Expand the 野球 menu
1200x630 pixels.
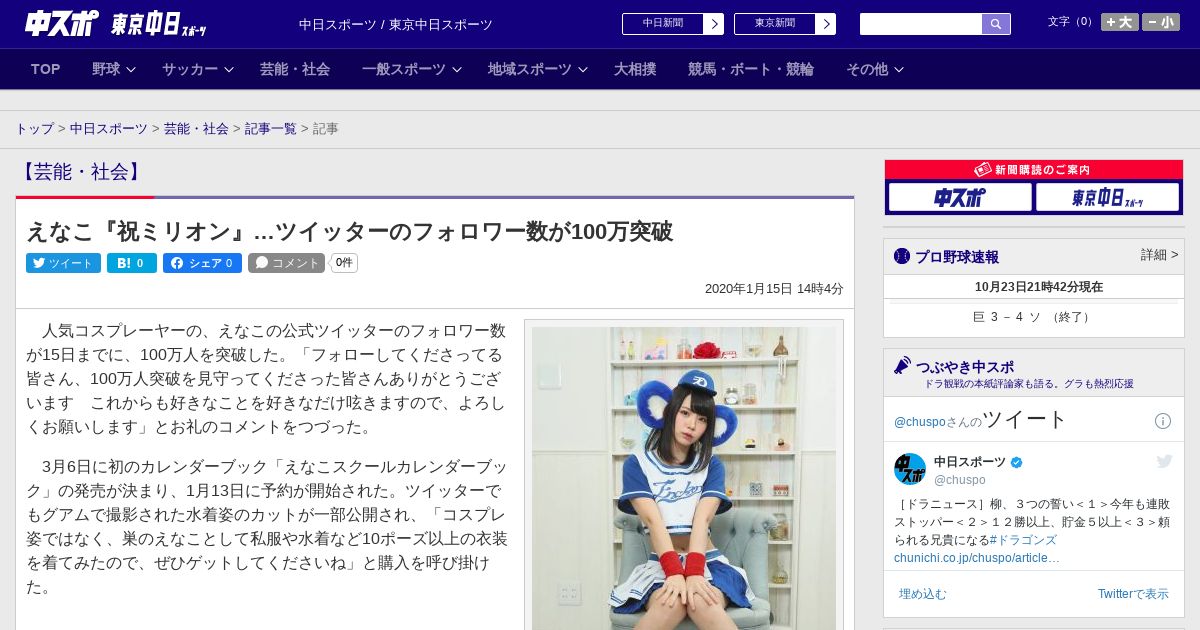point(115,69)
